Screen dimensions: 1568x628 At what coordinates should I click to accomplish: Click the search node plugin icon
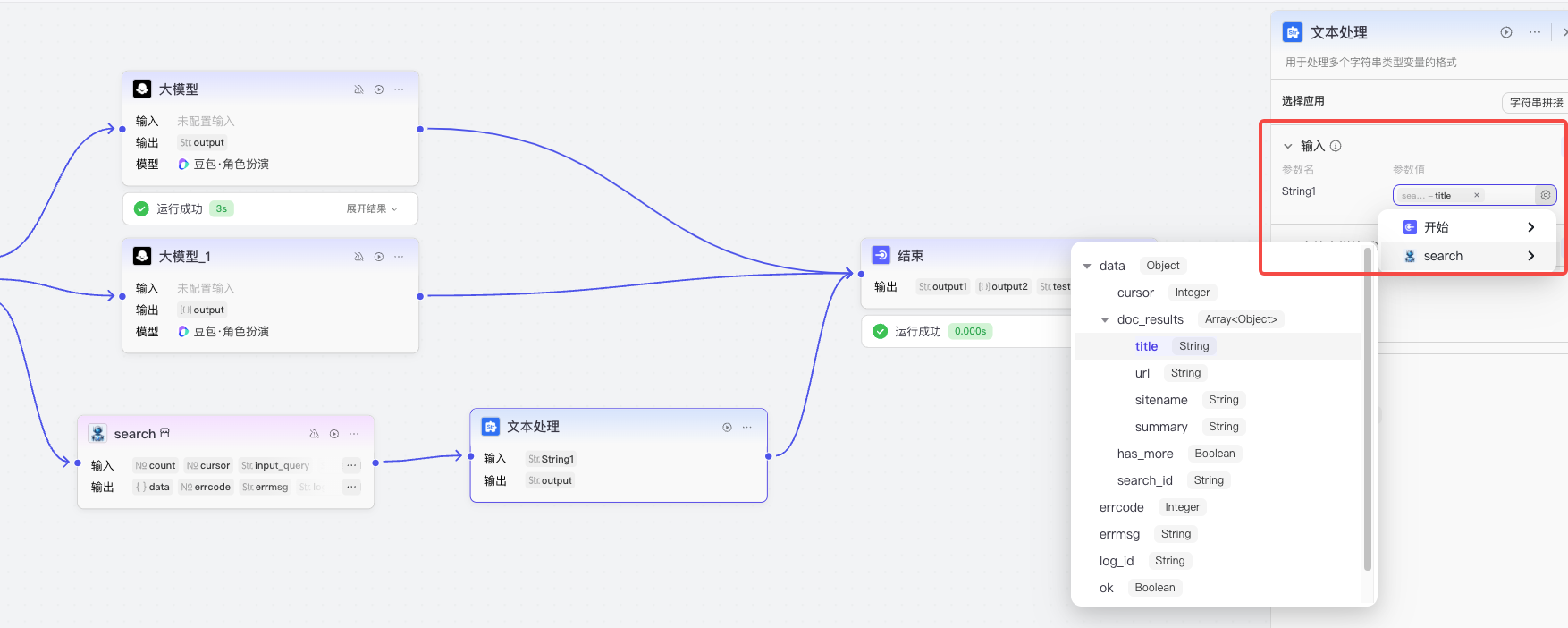tap(97, 433)
